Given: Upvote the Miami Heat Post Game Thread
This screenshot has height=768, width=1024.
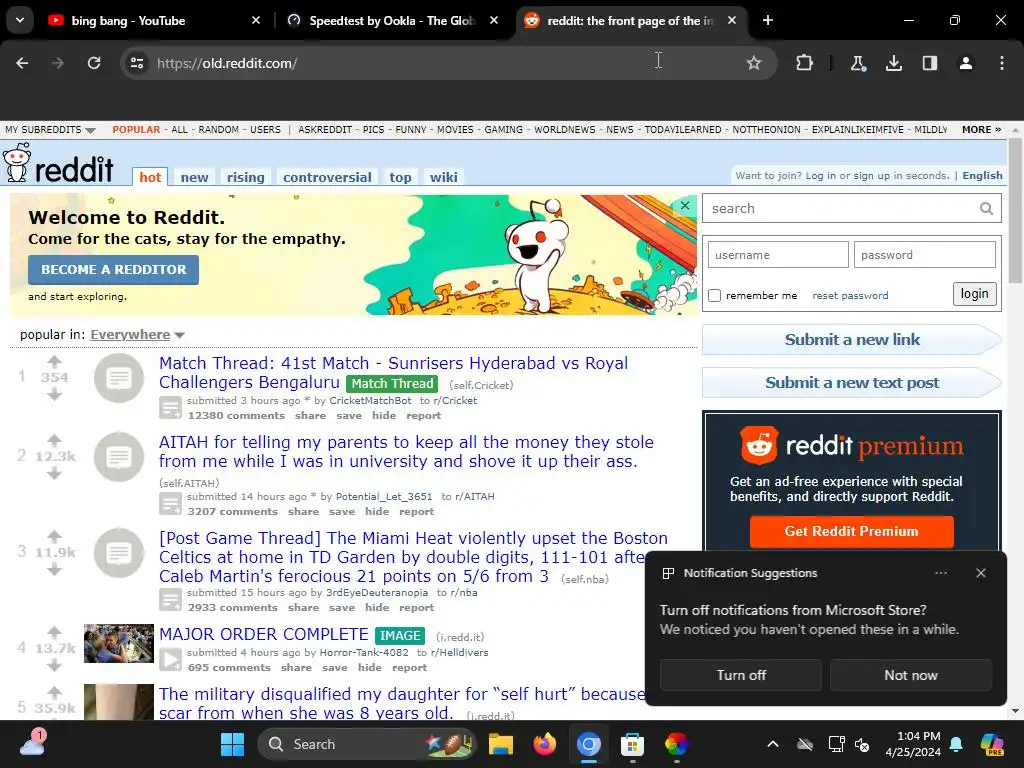Looking at the screenshot, I should pos(54,536).
